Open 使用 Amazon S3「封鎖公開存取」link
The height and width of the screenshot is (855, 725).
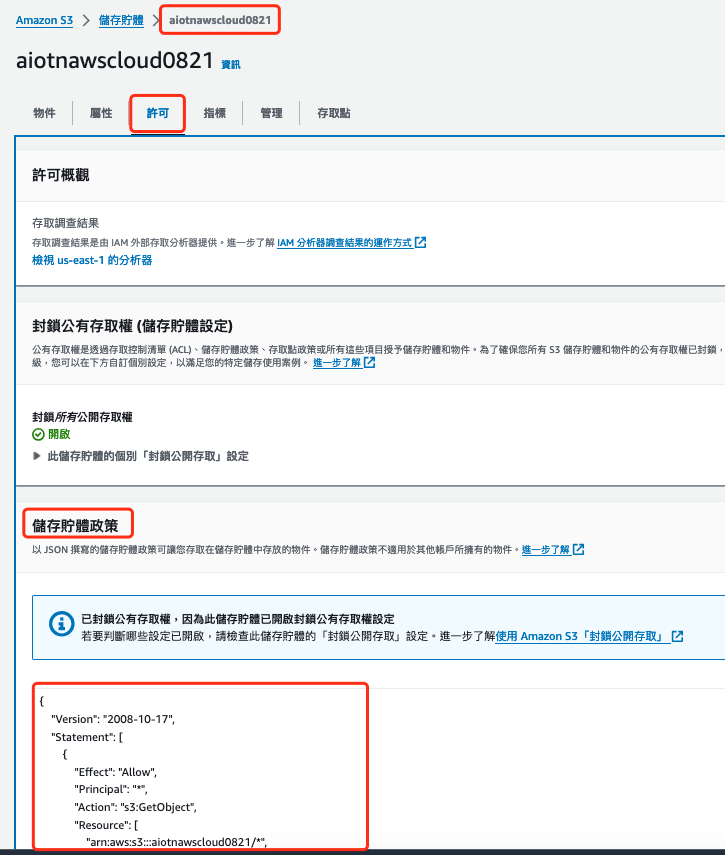tap(582, 636)
